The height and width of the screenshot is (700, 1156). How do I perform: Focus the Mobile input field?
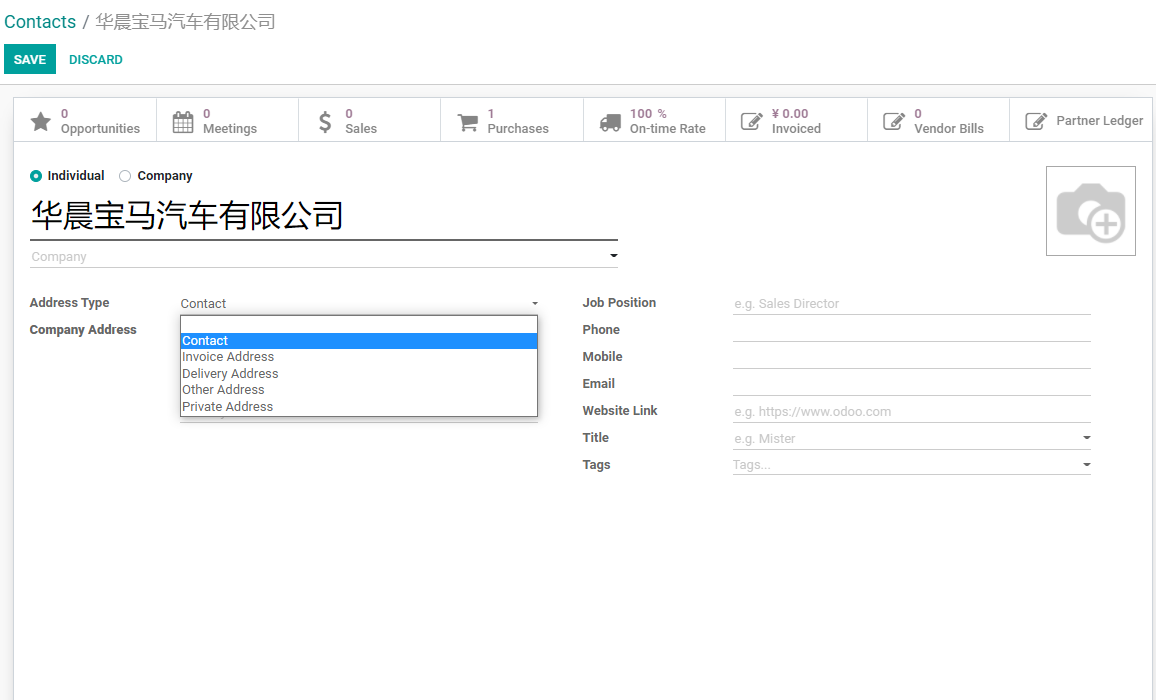pyautogui.click(x=911, y=357)
